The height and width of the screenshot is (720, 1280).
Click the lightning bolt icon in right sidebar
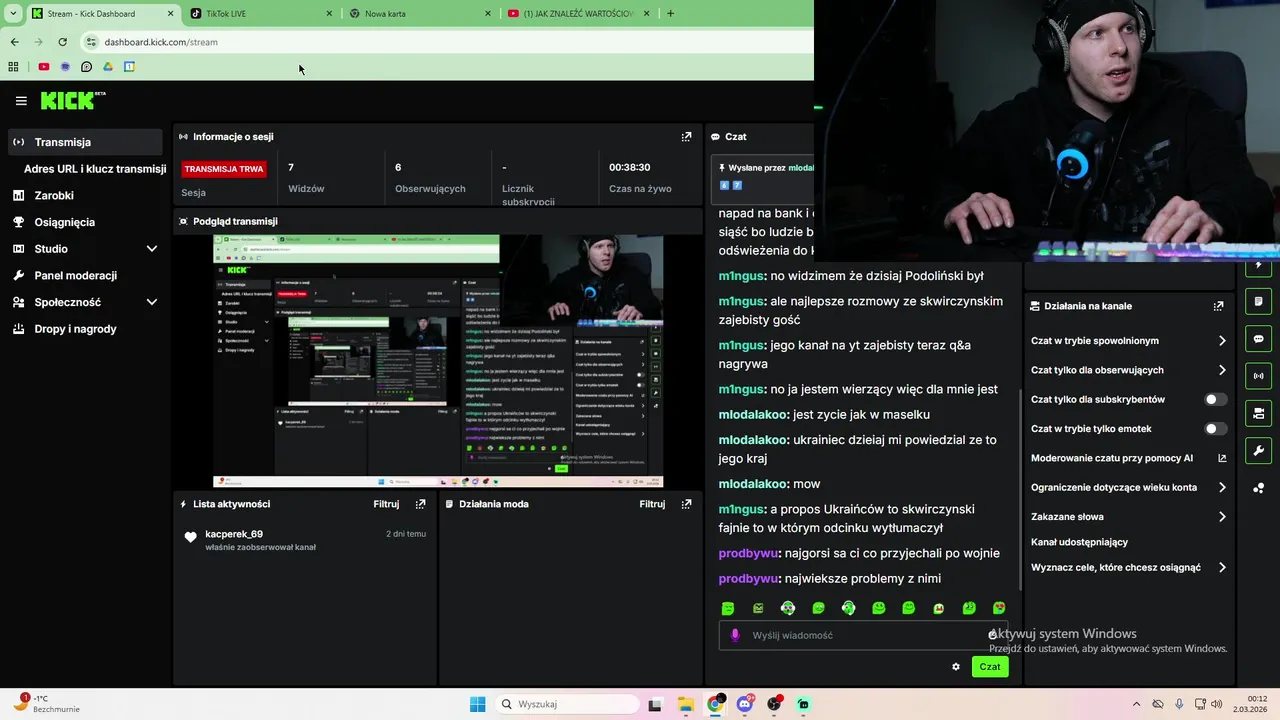[1259, 266]
